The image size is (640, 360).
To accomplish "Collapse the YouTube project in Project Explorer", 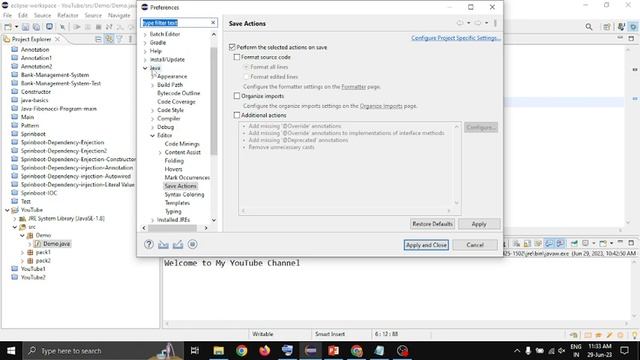I will pos(7,210).
